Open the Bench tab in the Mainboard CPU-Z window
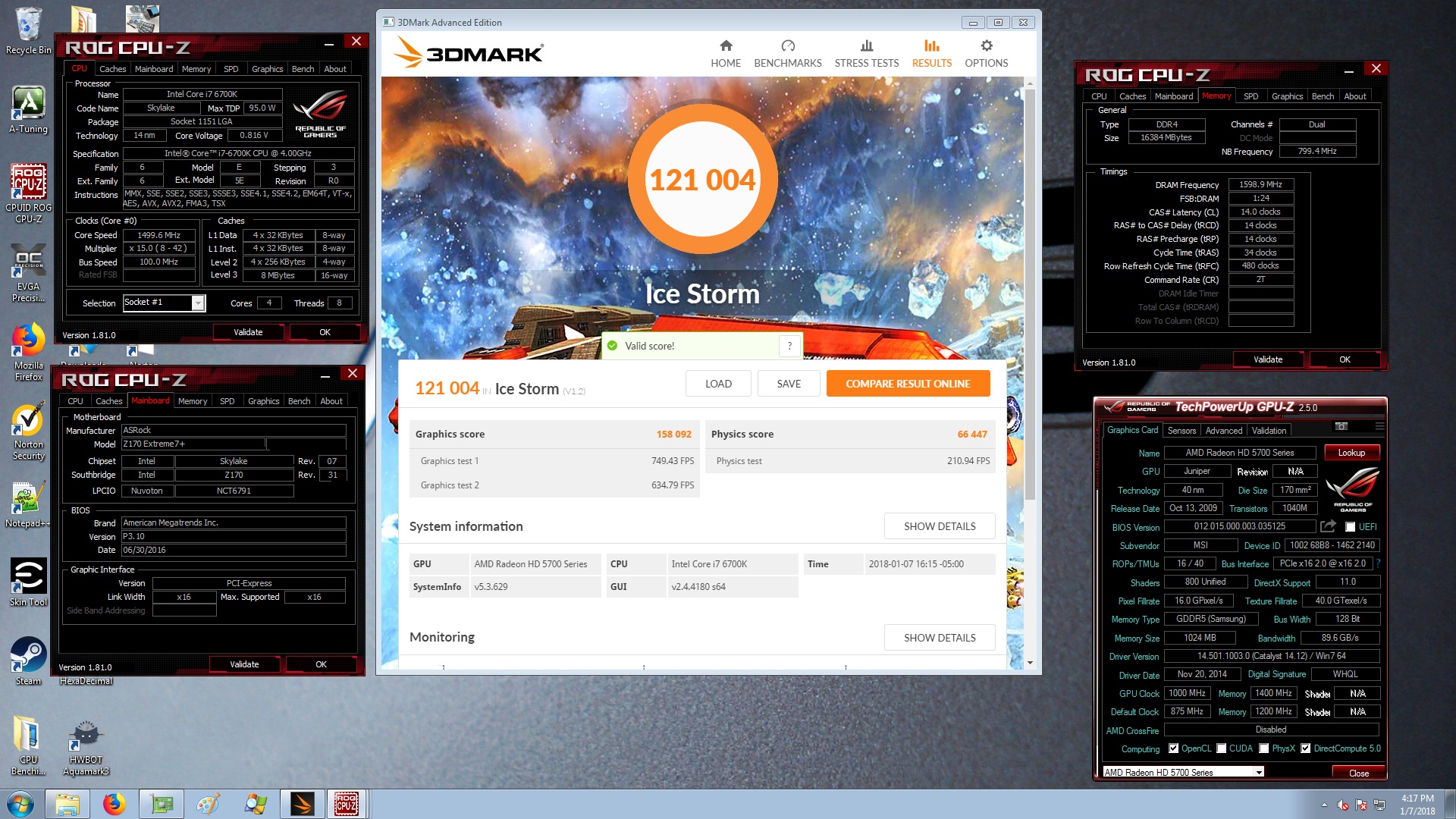 click(299, 401)
